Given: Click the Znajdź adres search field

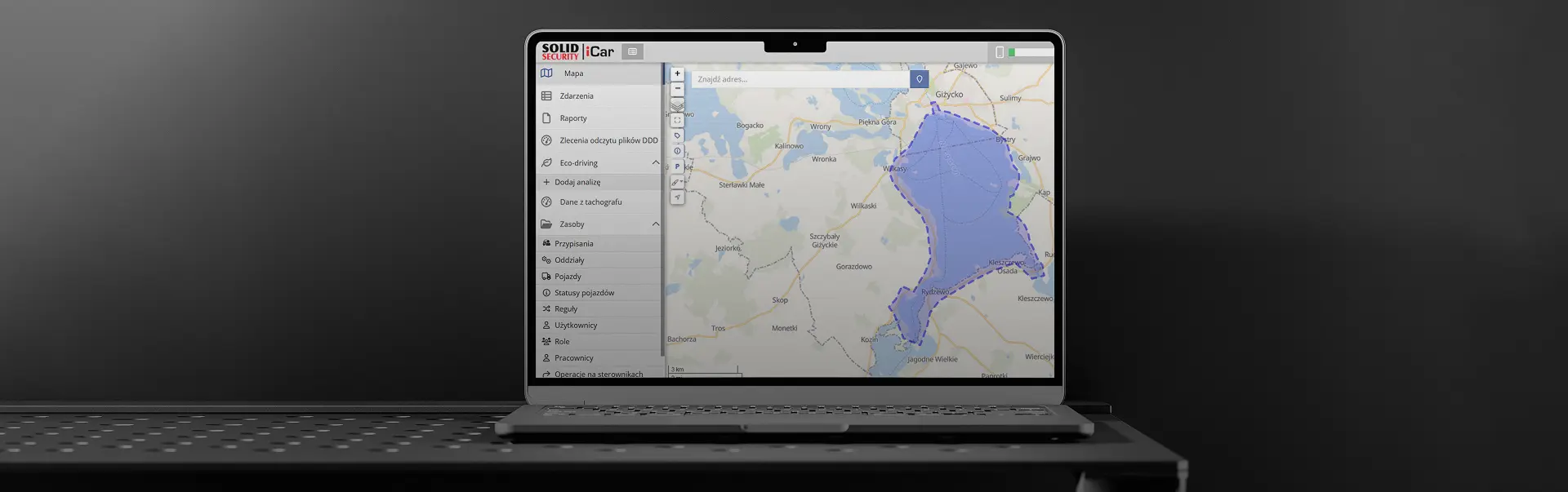Looking at the screenshot, I should pyautogui.click(x=799, y=79).
